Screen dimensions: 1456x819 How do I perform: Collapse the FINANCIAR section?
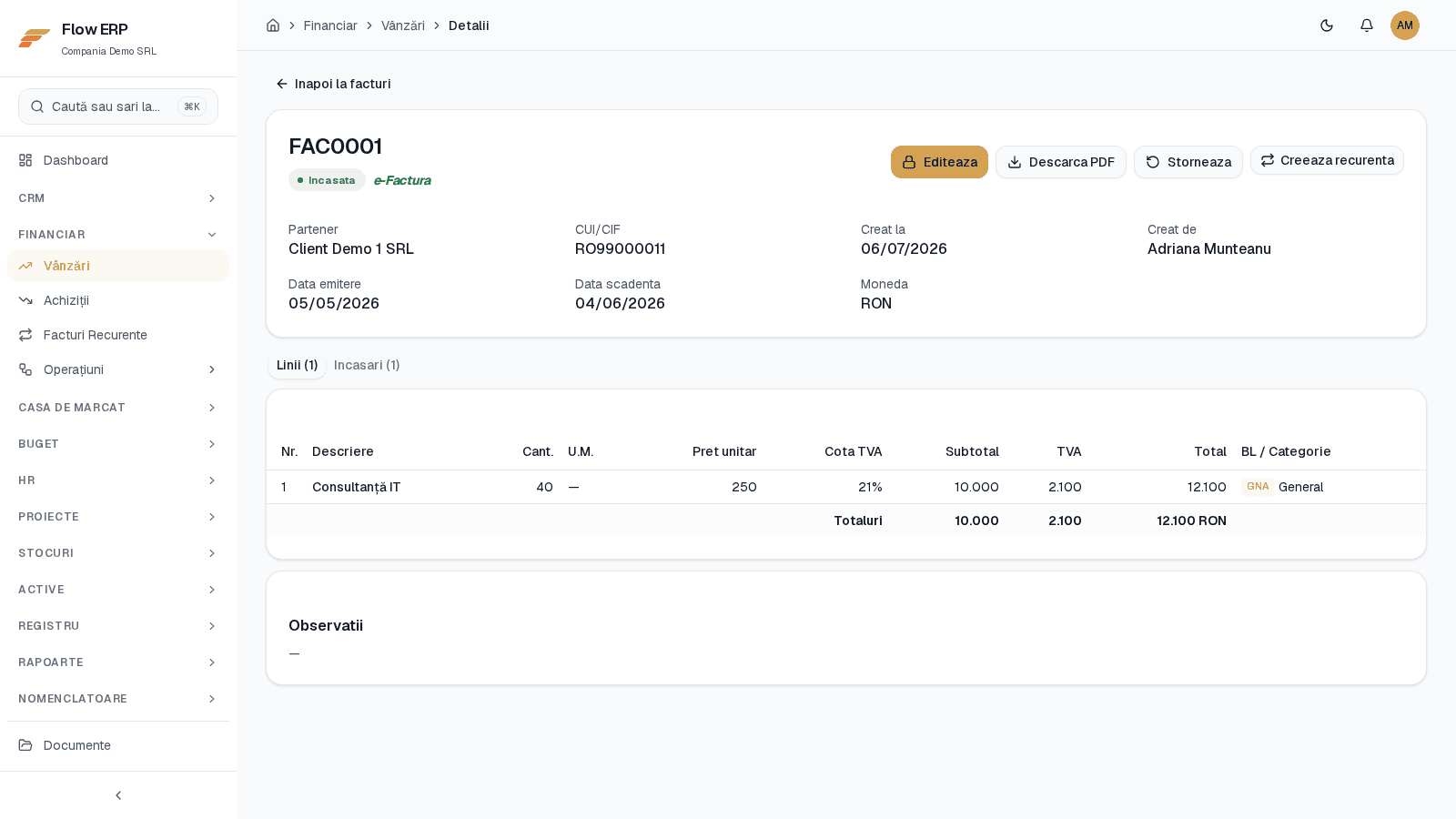[118, 235]
